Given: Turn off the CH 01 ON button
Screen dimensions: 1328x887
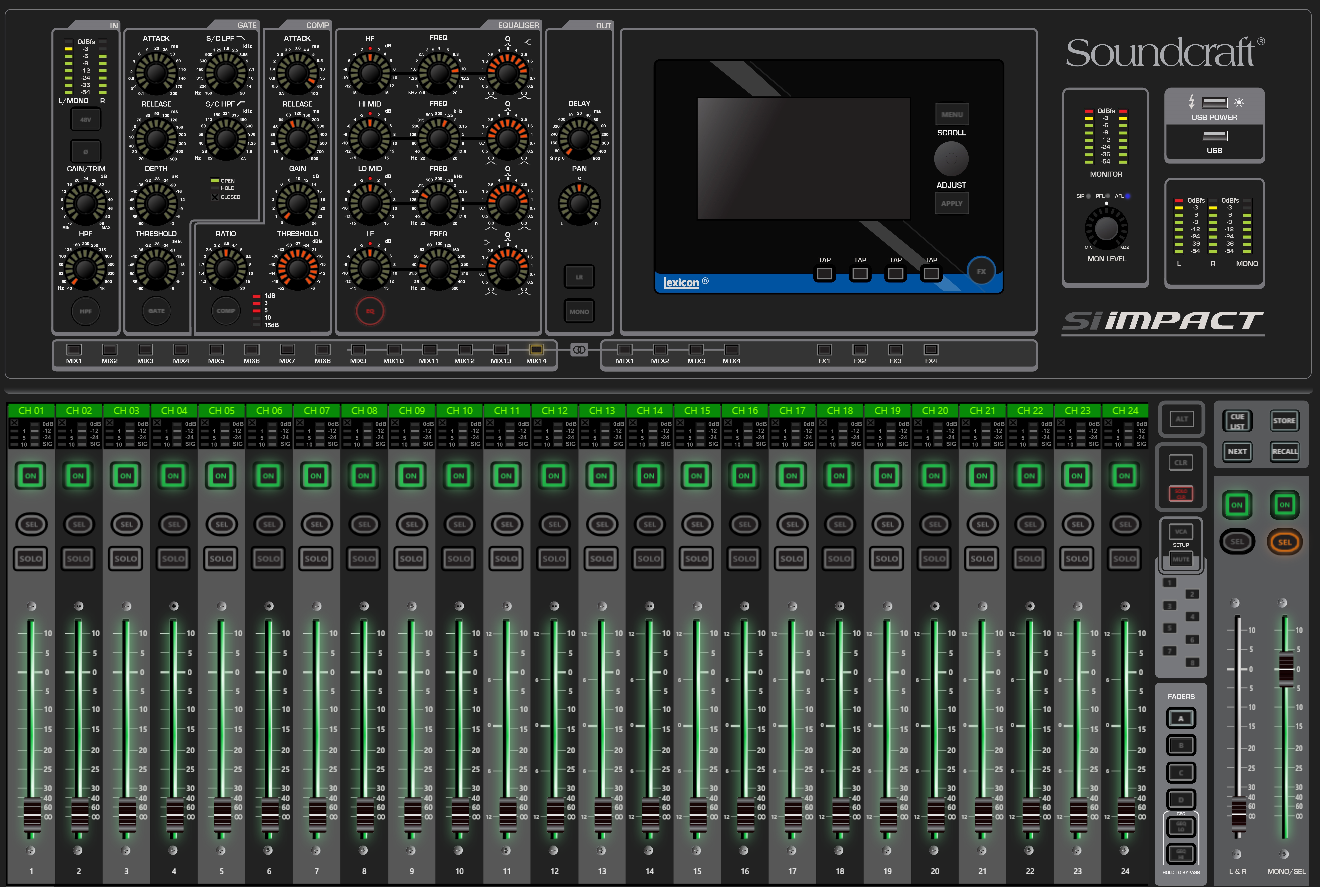Looking at the screenshot, I should click(31, 476).
